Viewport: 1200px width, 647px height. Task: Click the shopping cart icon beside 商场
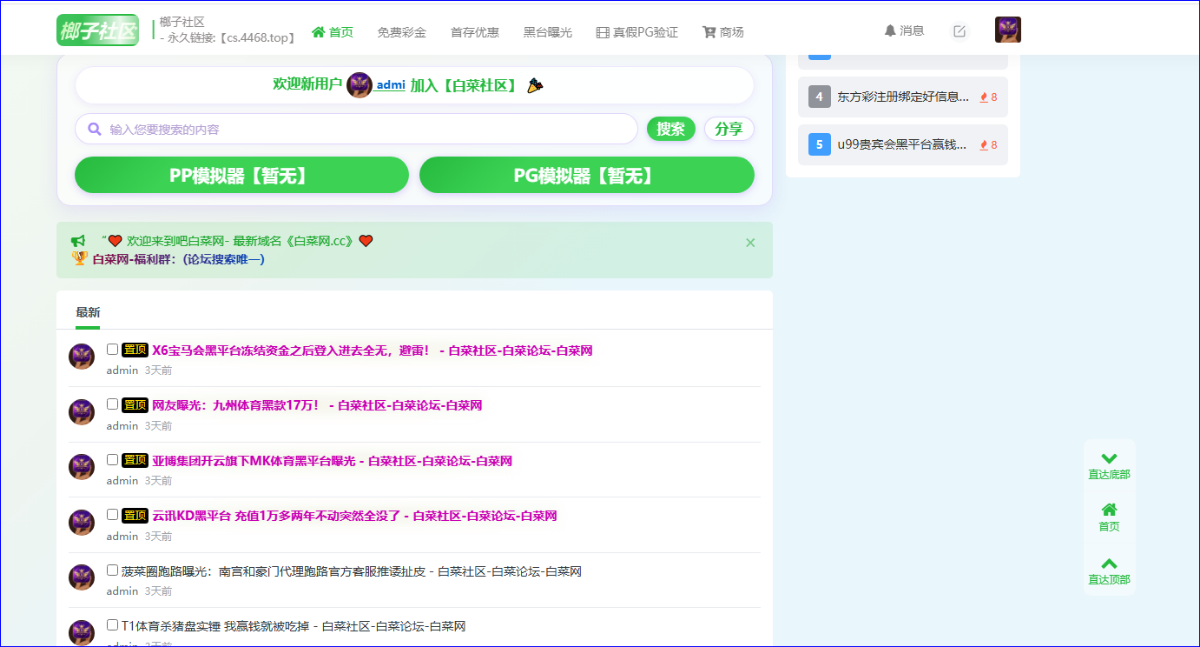click(x=709, y=32)
